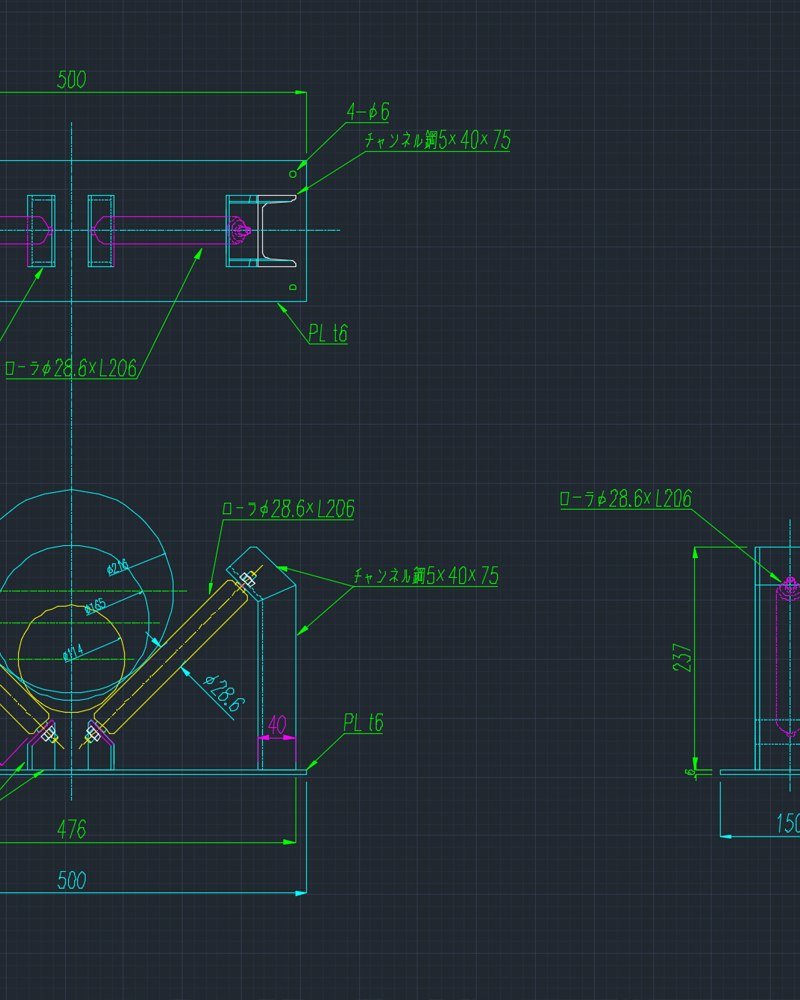Pick the PL t6 label beside the plan view

[x=328, y=333]
